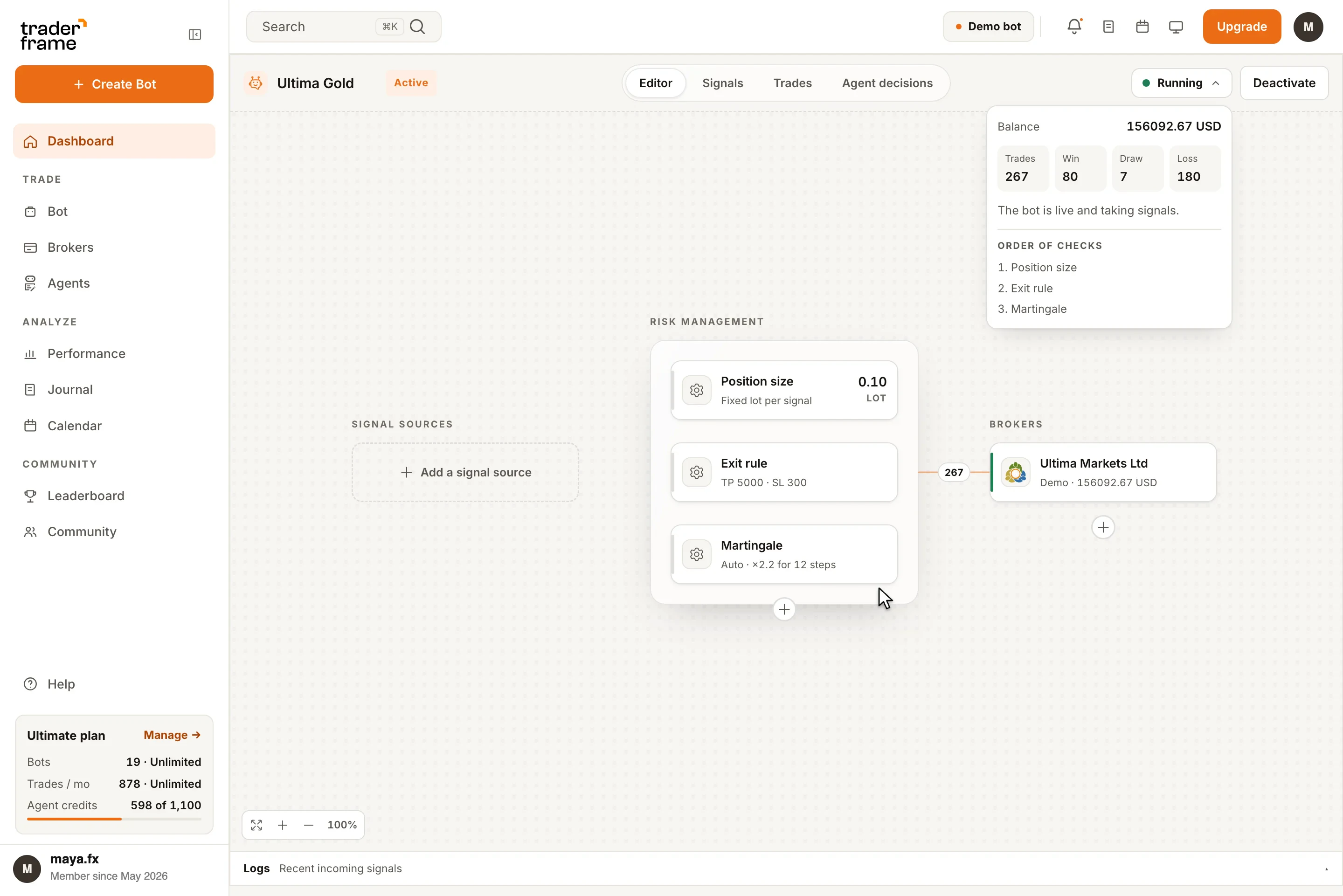Click the monitor display icon in top bar
The image size is (1343, 896).
pyautogui.click(x=1176, y=27)
